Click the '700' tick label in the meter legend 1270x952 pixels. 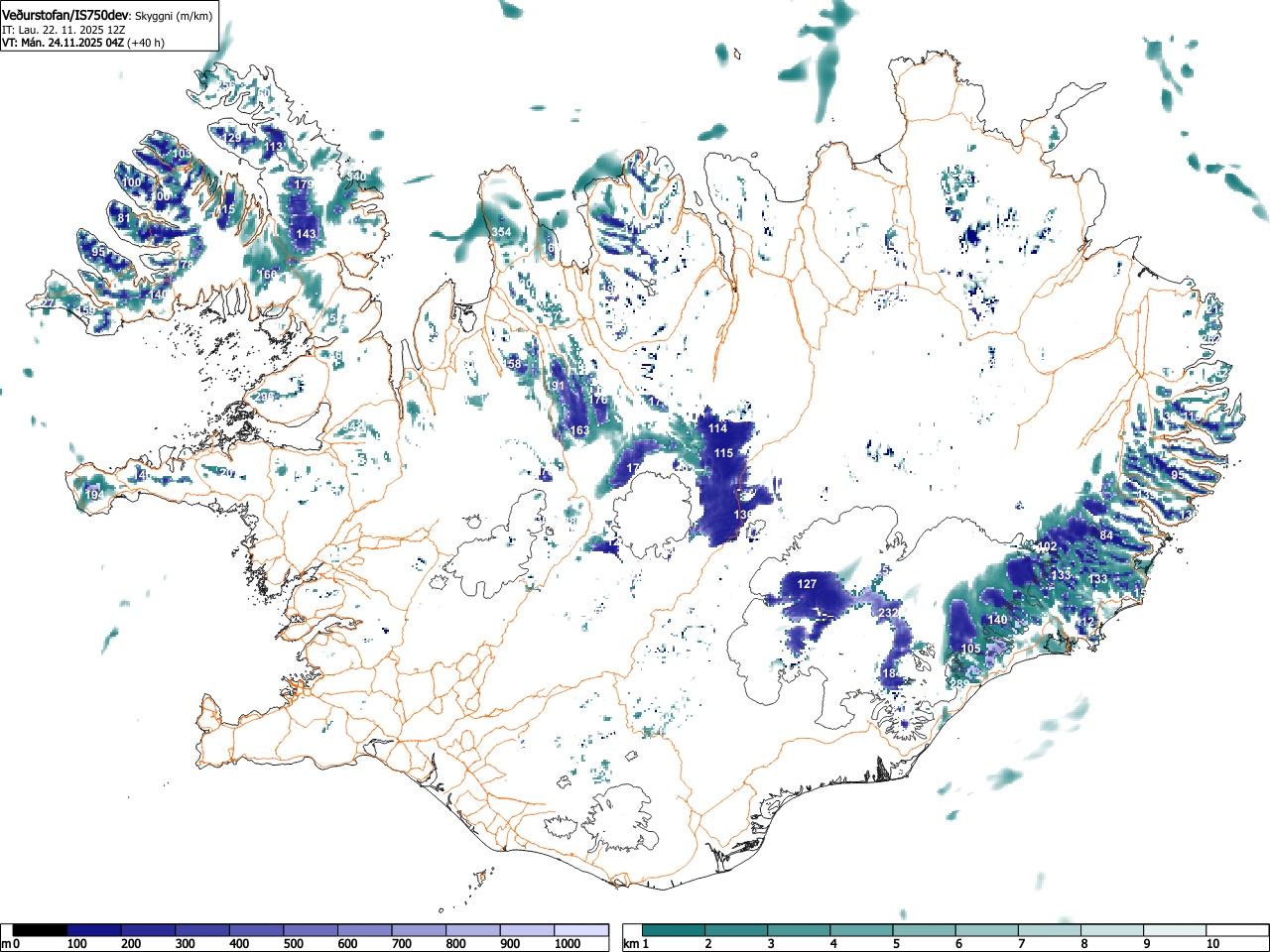click(402, 944)
